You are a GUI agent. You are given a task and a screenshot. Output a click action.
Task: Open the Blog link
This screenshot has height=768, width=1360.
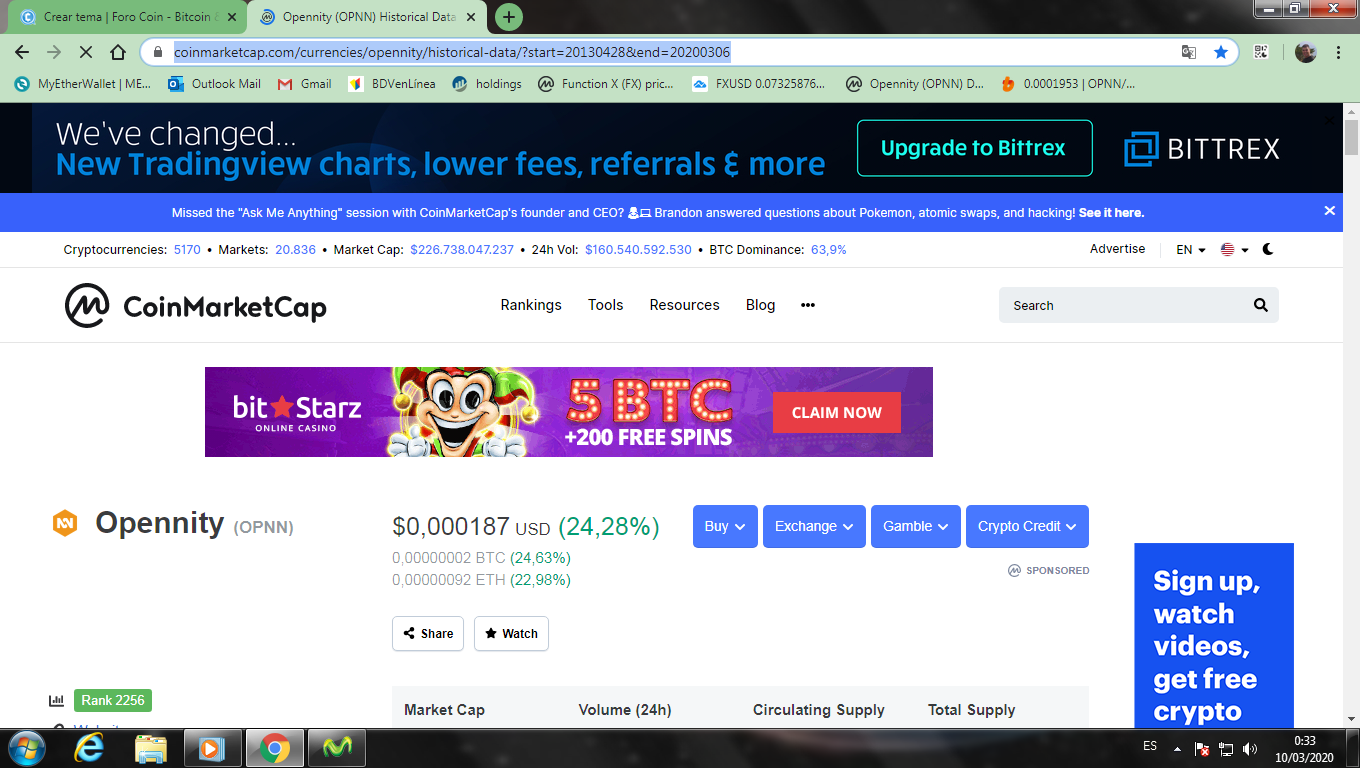[760, 305]
